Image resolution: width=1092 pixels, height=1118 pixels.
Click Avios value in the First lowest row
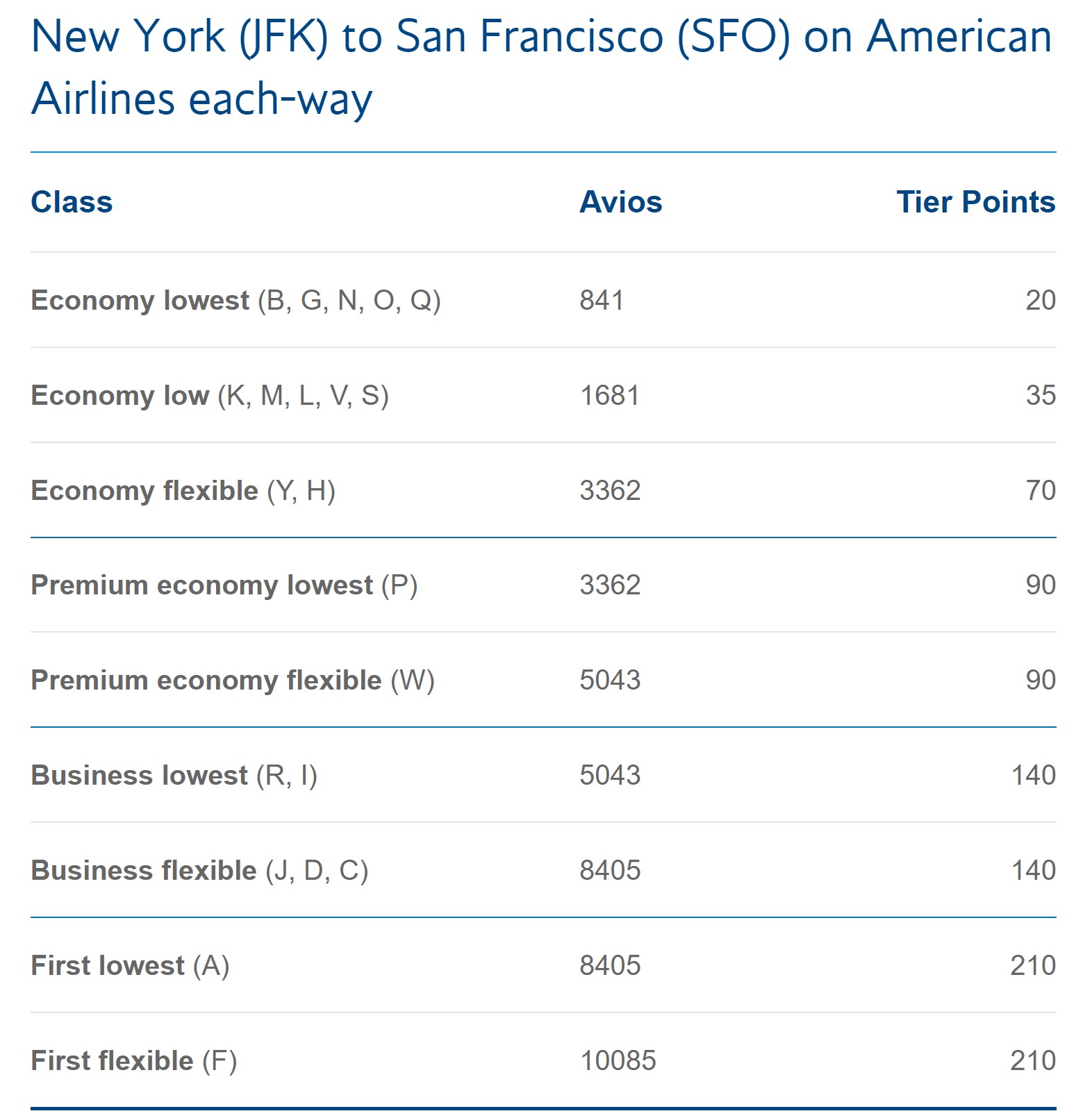click(x=610, y=966)
